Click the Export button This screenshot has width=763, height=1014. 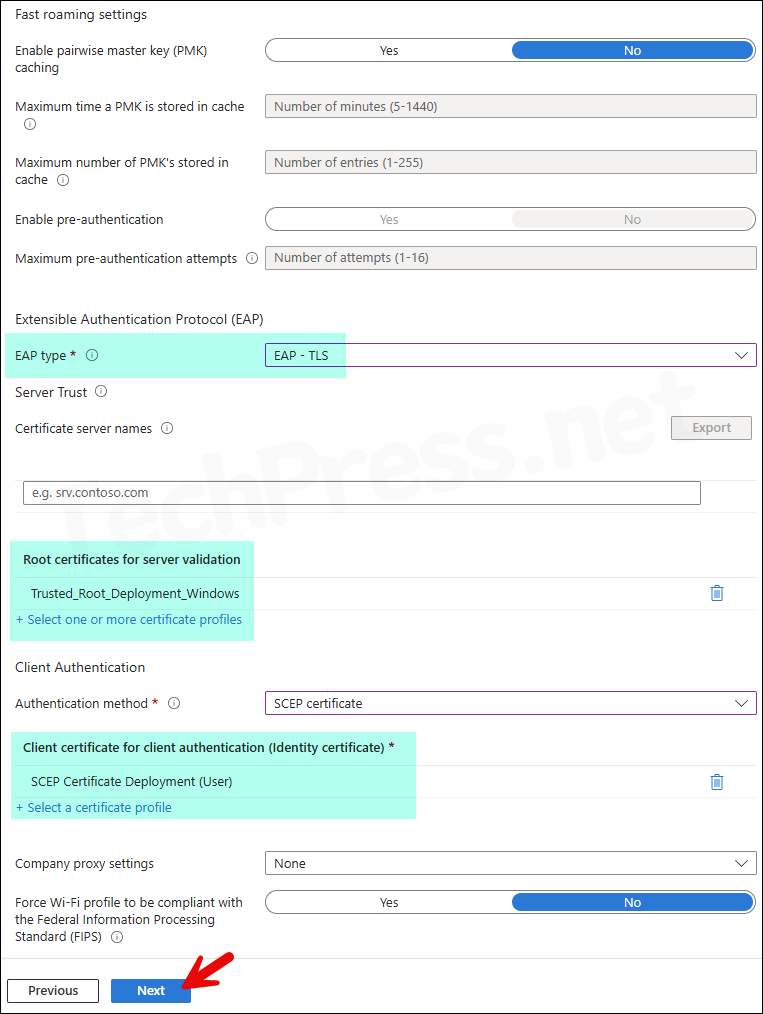click(711, 427)
